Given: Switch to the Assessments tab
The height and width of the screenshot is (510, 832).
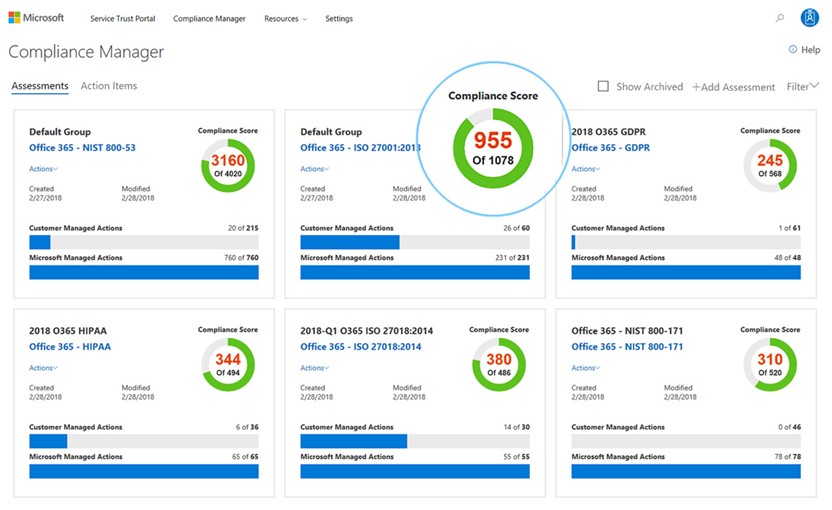Looking at the screenshot, I should 40,86.
